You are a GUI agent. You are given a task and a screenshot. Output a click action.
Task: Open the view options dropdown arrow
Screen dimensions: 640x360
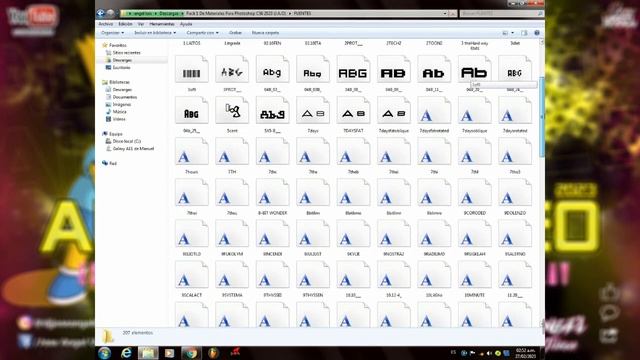[x=513, y=33]
